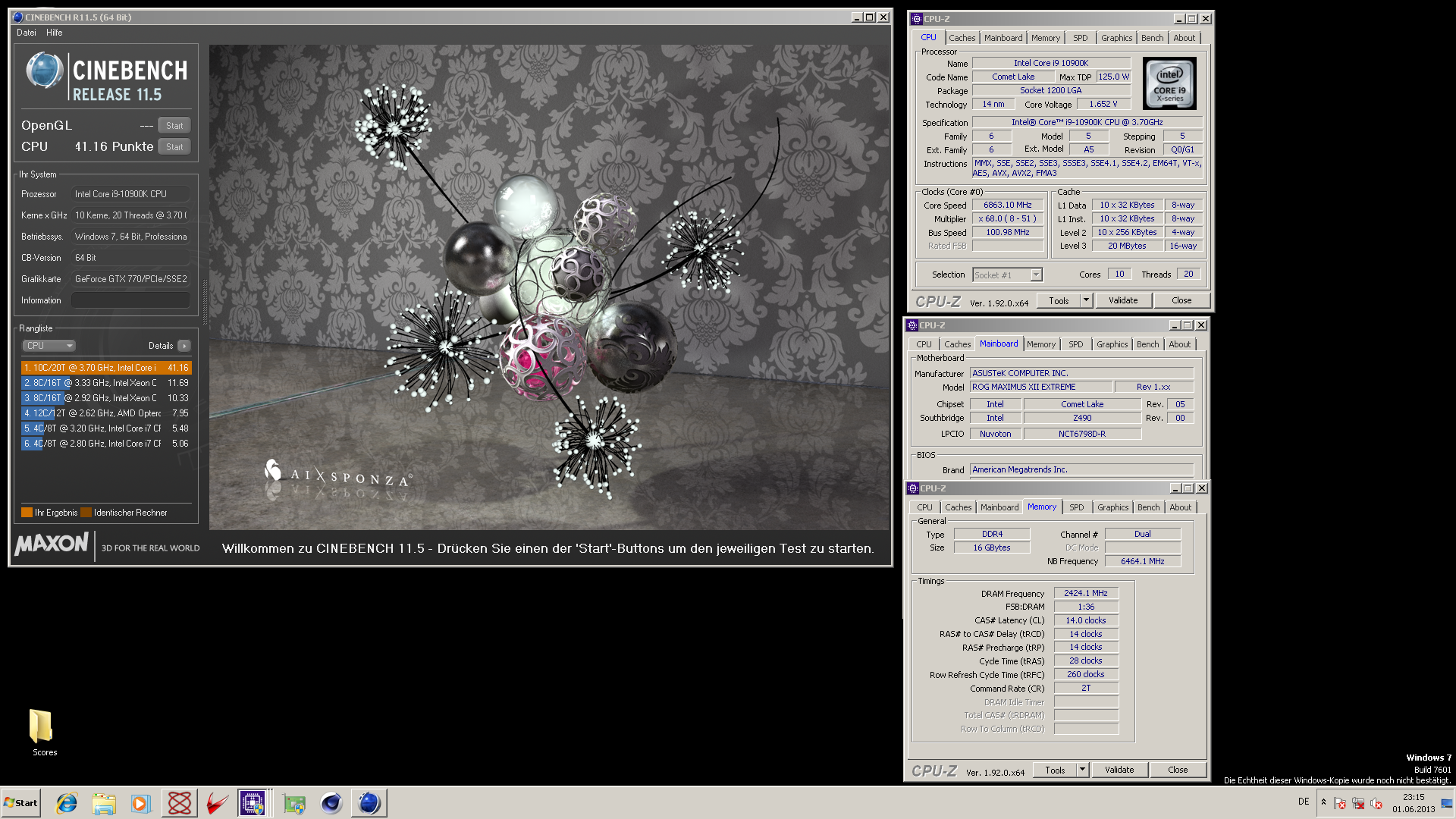Screen dimensions: 1456x819
Task: Click the taskbar clock showing 23:15
Action: 1414,803
